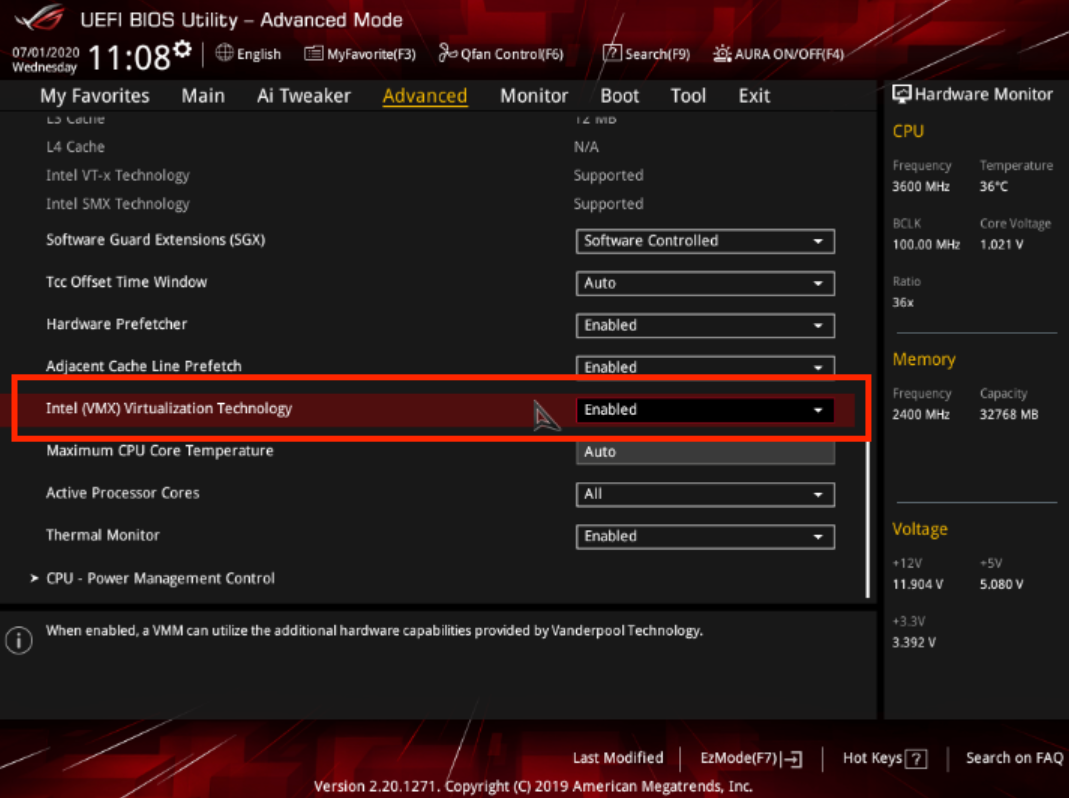The width and height of the screenshot is (1069, 798).
Task: Click the EzMode exit arrow icon
Action: coord(793,758)
